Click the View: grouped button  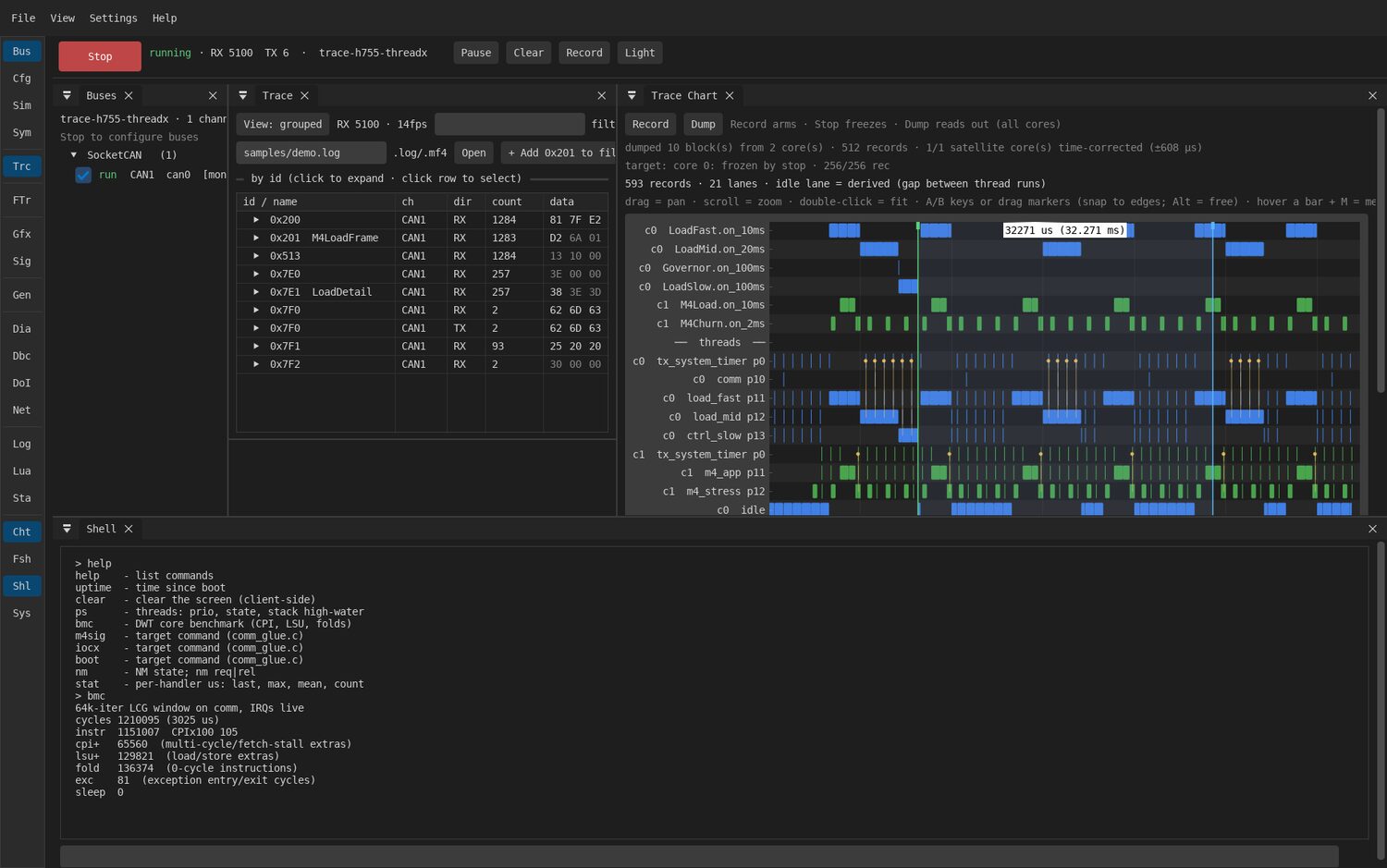(283, 124)
